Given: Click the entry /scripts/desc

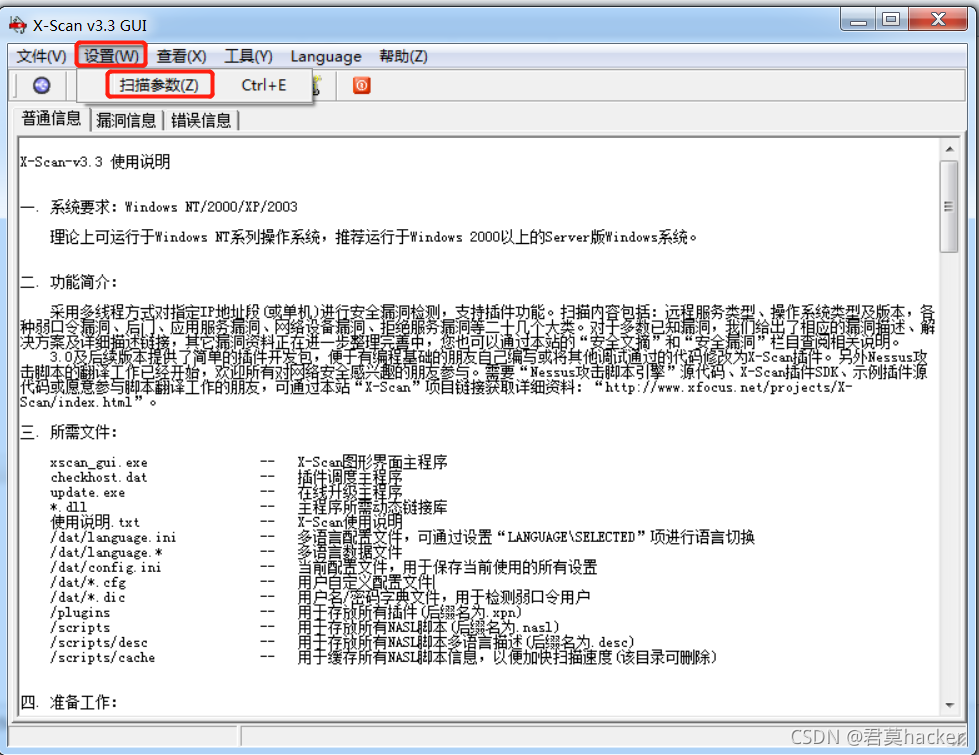Looking at the screenshot, I should click(99, 643).
